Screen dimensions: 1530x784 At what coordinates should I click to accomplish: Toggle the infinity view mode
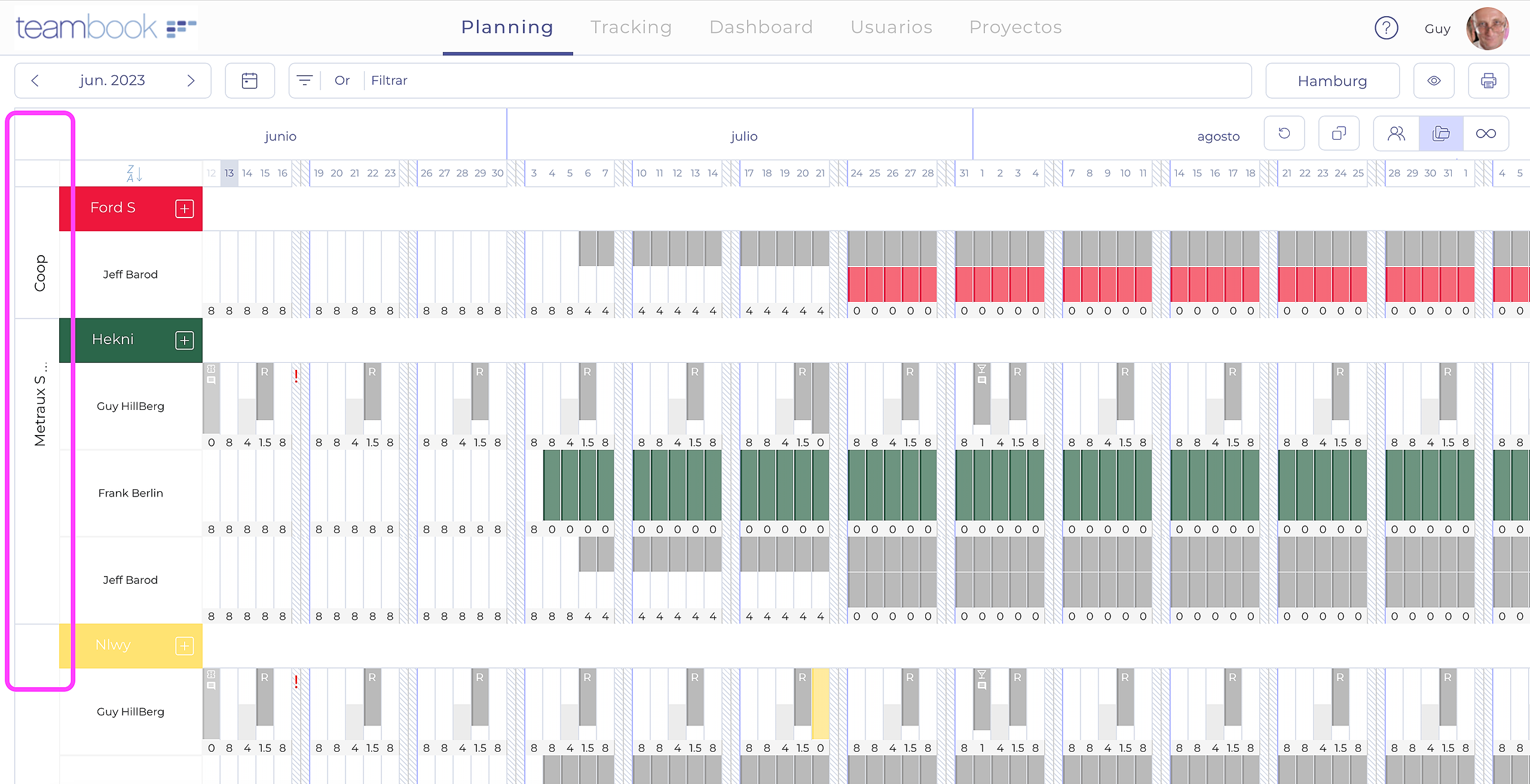coord(1486,133)
